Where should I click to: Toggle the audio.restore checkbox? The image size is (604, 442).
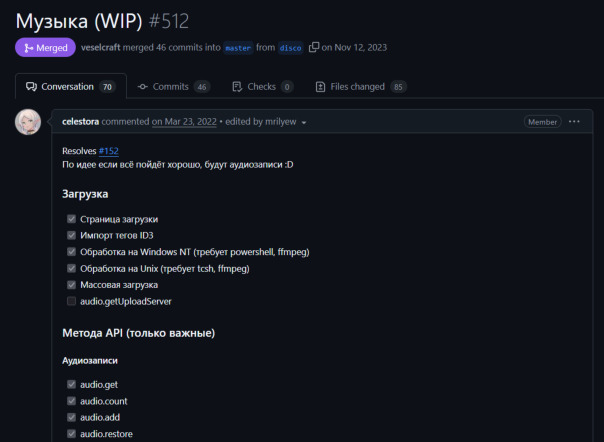click(71, 434)
